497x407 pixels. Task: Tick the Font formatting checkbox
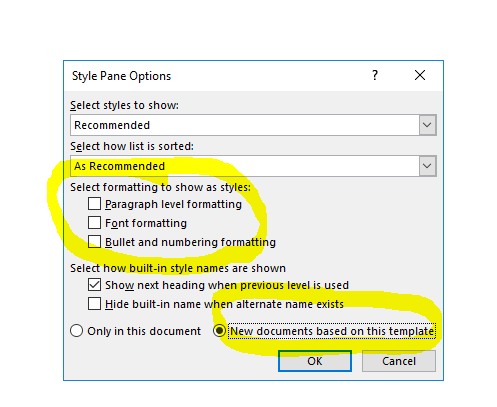tap(94, 223)
